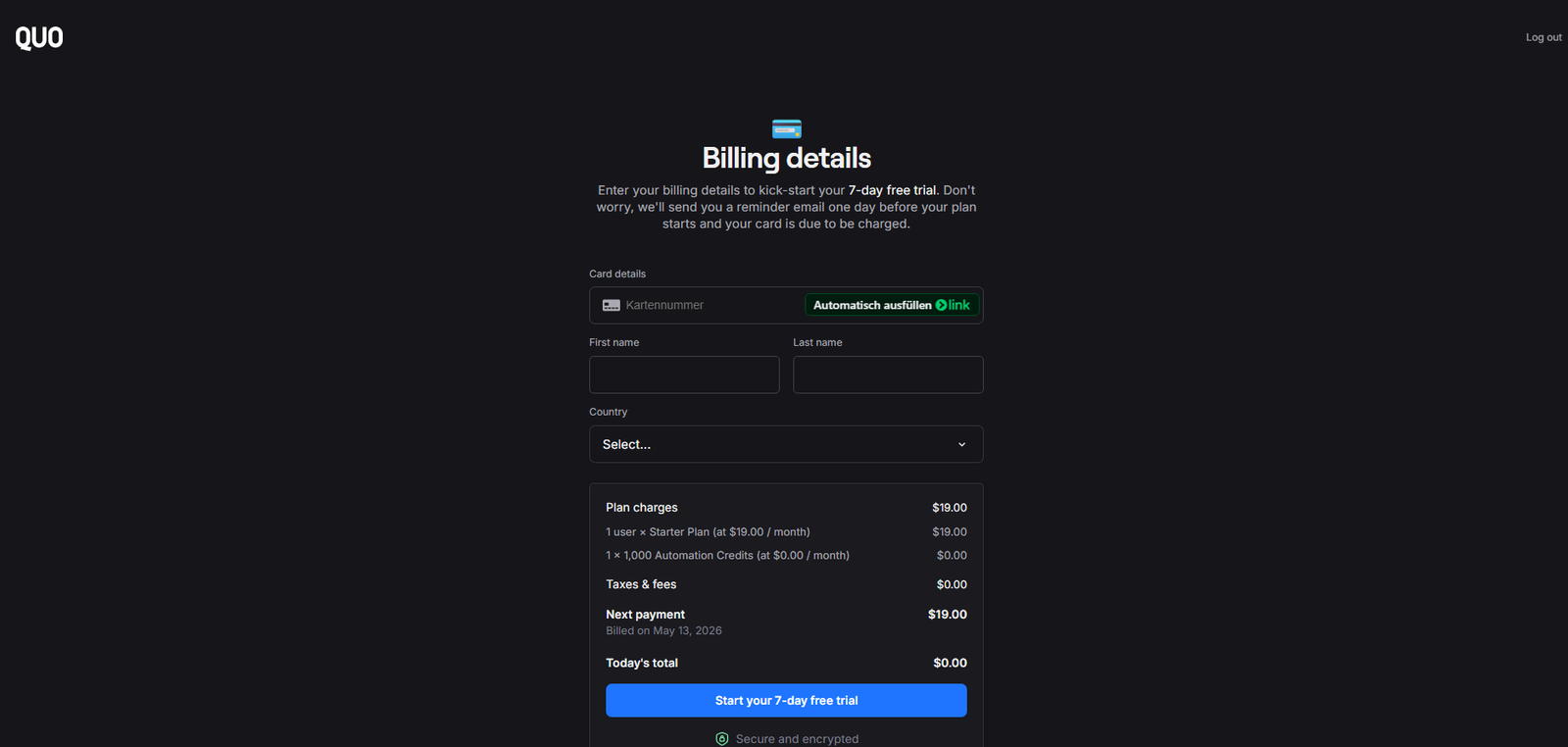Open the Country Select... dropdown

[x=786, y=444]
